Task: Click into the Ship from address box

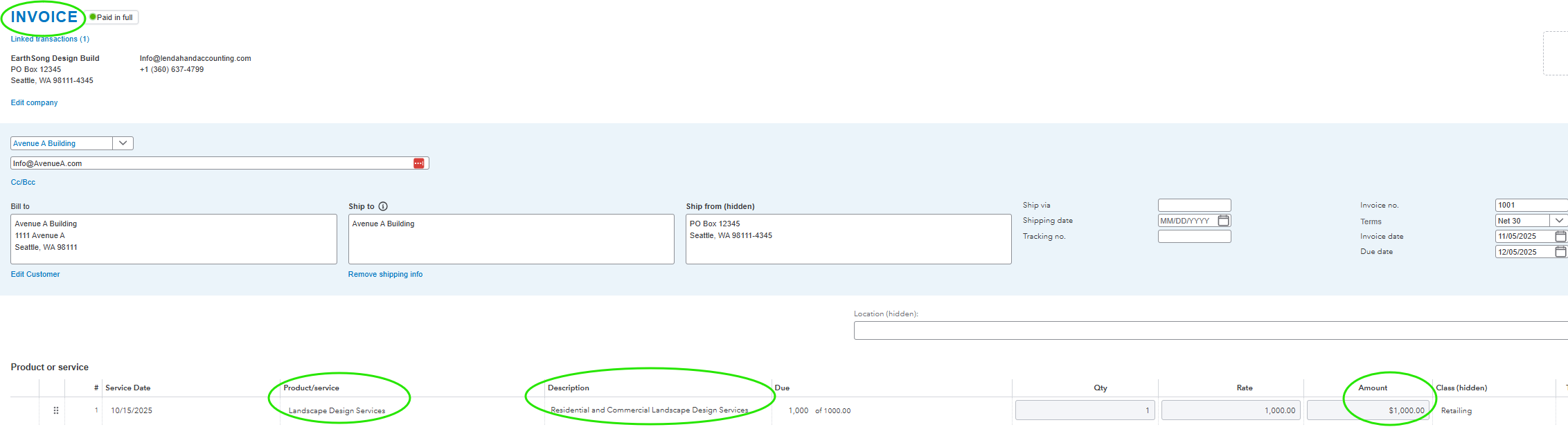Action: pyautogui.click(x=848, y=239)
